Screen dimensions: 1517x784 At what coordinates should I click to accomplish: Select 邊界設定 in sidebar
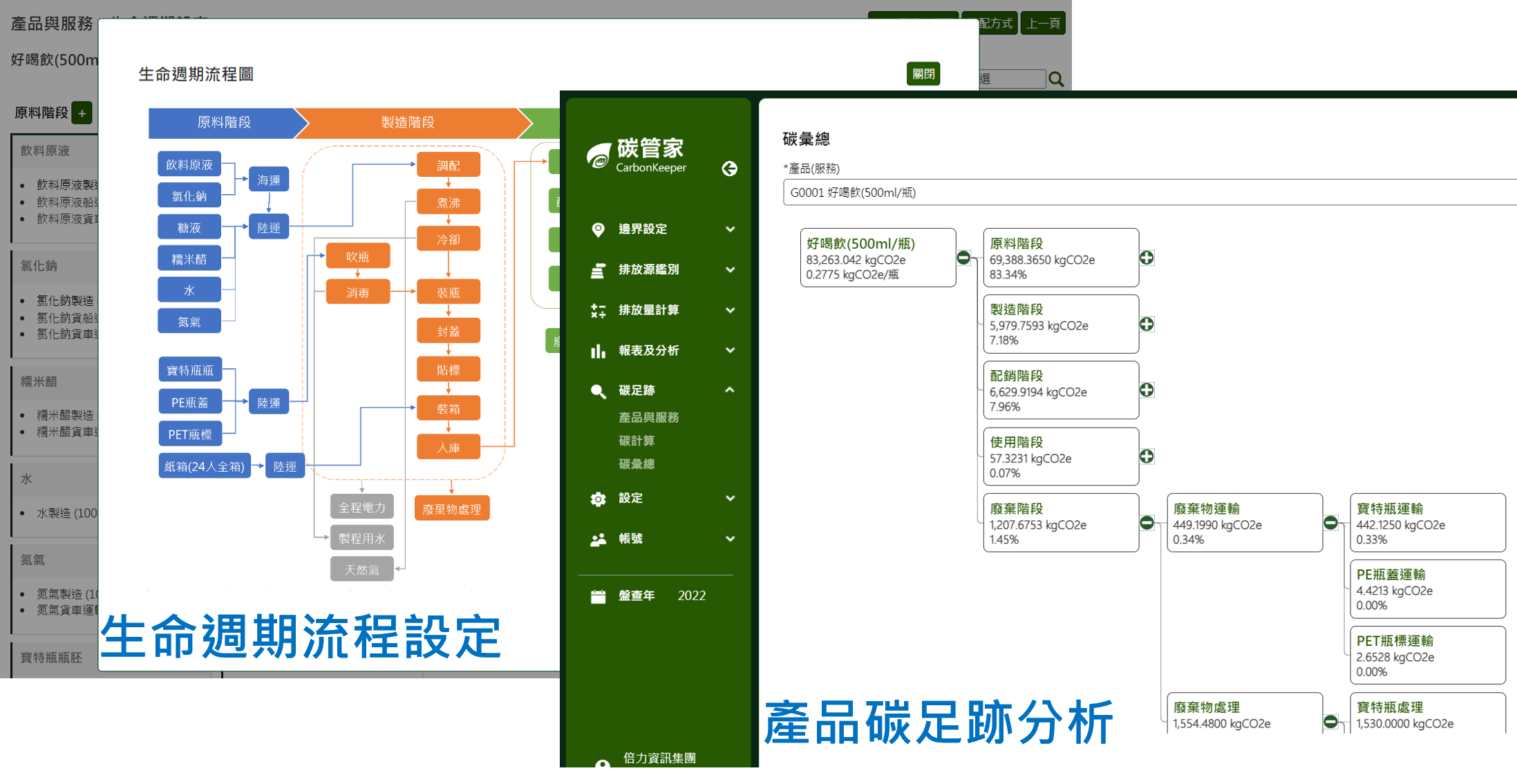(643, 229)
